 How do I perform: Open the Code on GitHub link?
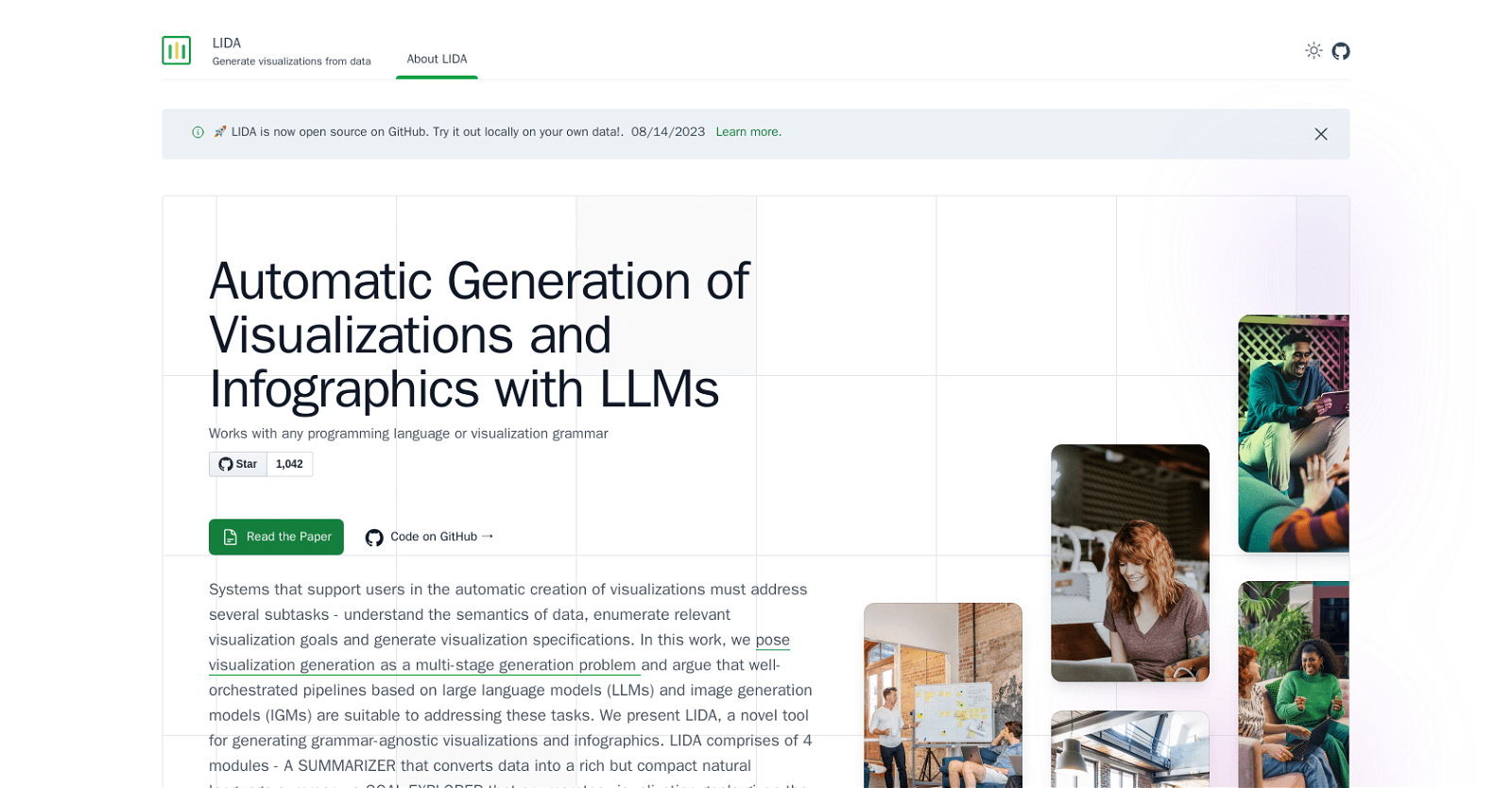433,537
